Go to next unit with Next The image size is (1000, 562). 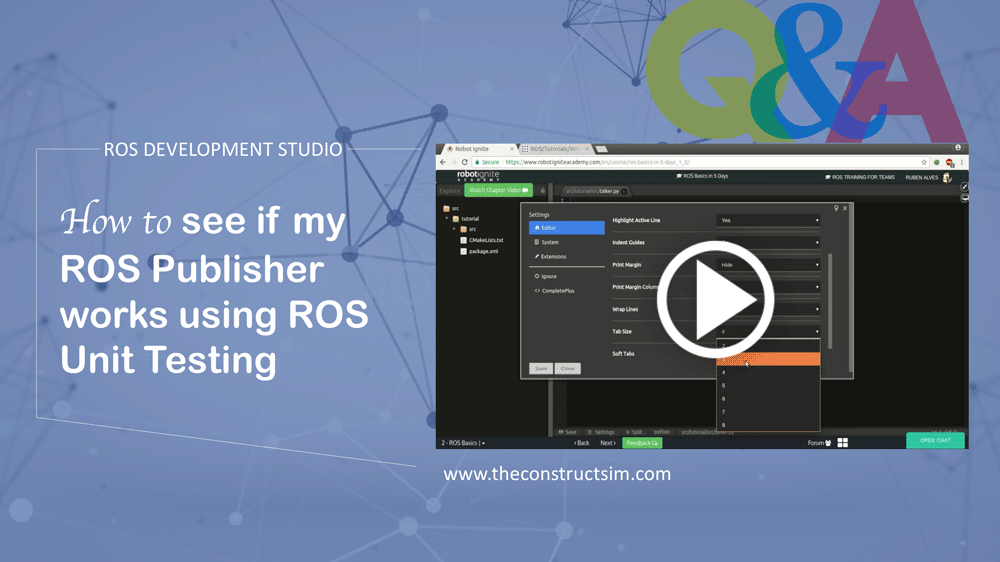608,443
